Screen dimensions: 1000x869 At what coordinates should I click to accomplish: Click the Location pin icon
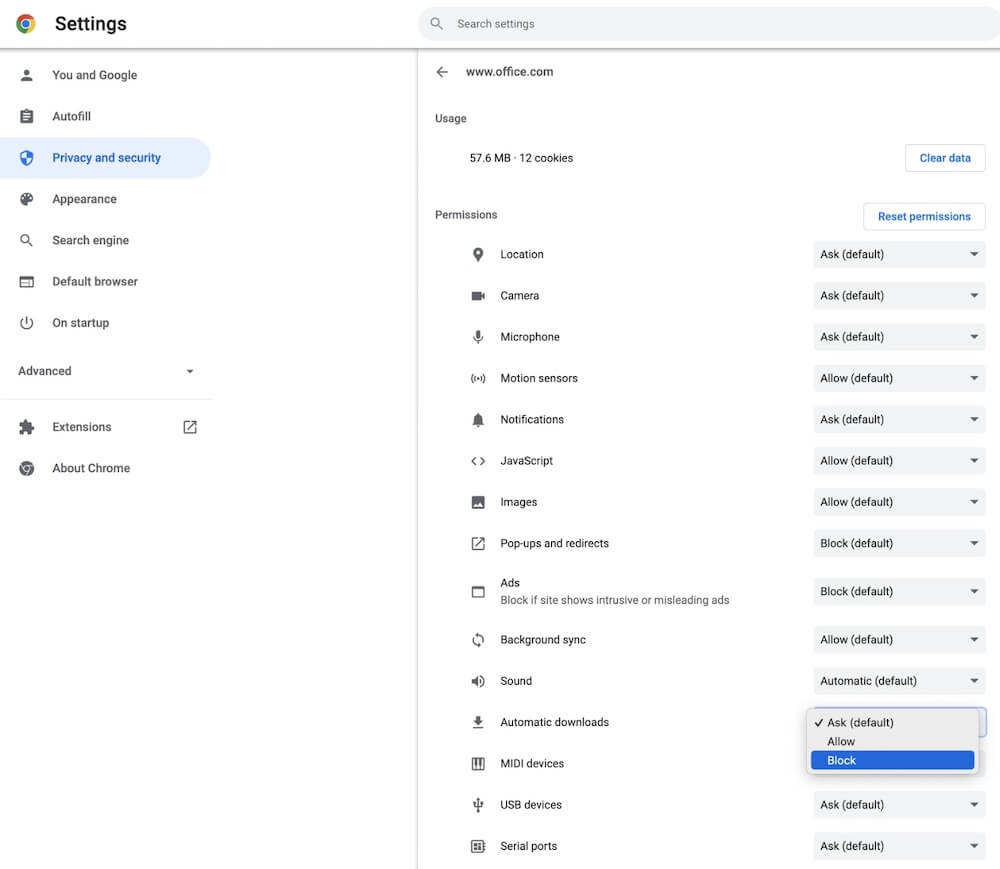pos(478,254)
